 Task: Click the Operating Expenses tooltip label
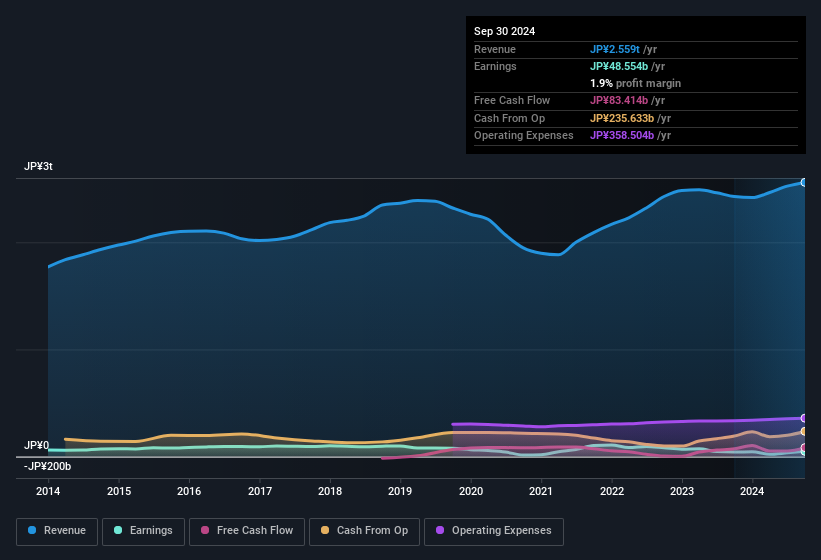[524, 135]
